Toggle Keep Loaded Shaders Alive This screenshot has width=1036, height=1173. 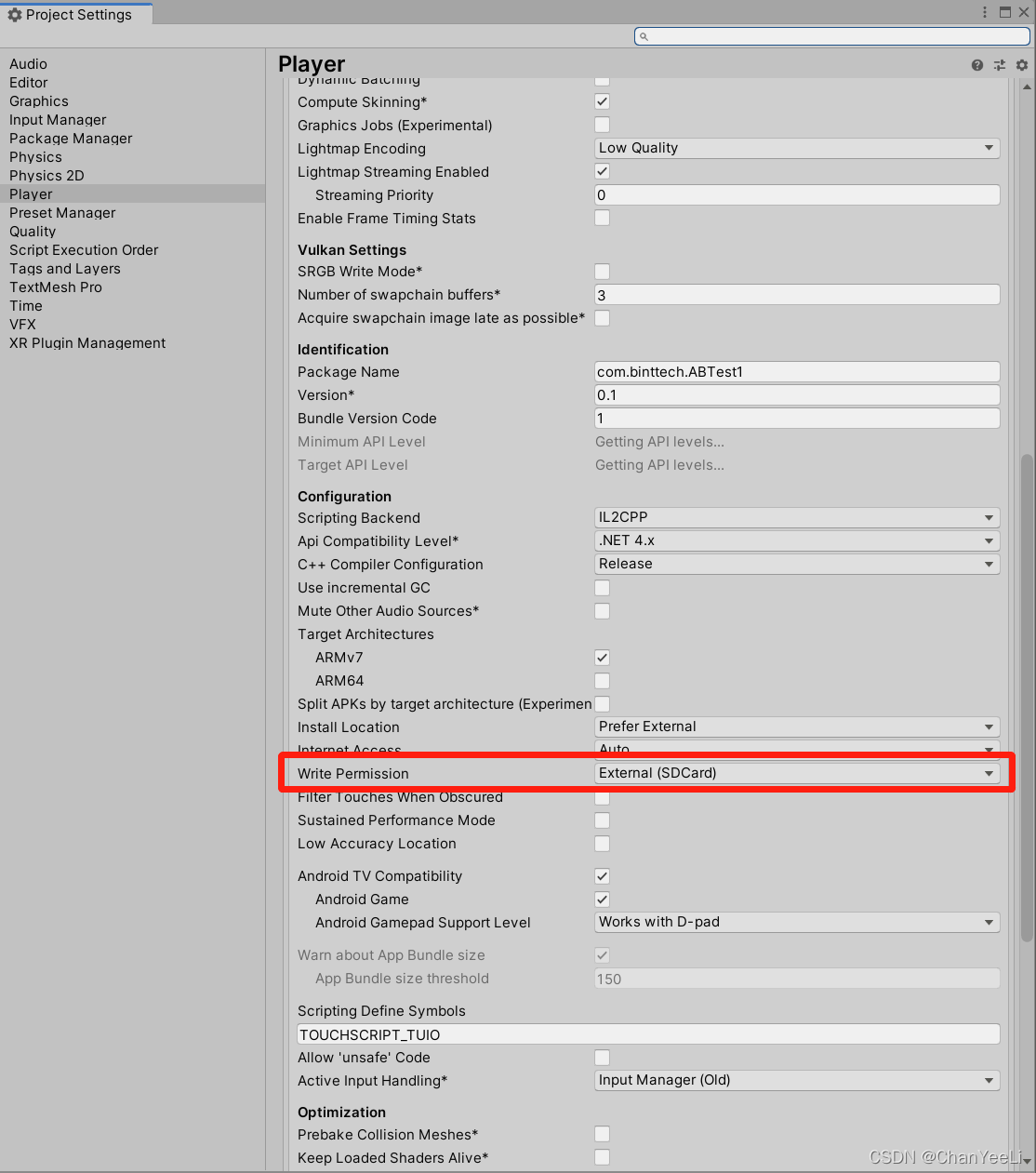[x=603, y=1158]
